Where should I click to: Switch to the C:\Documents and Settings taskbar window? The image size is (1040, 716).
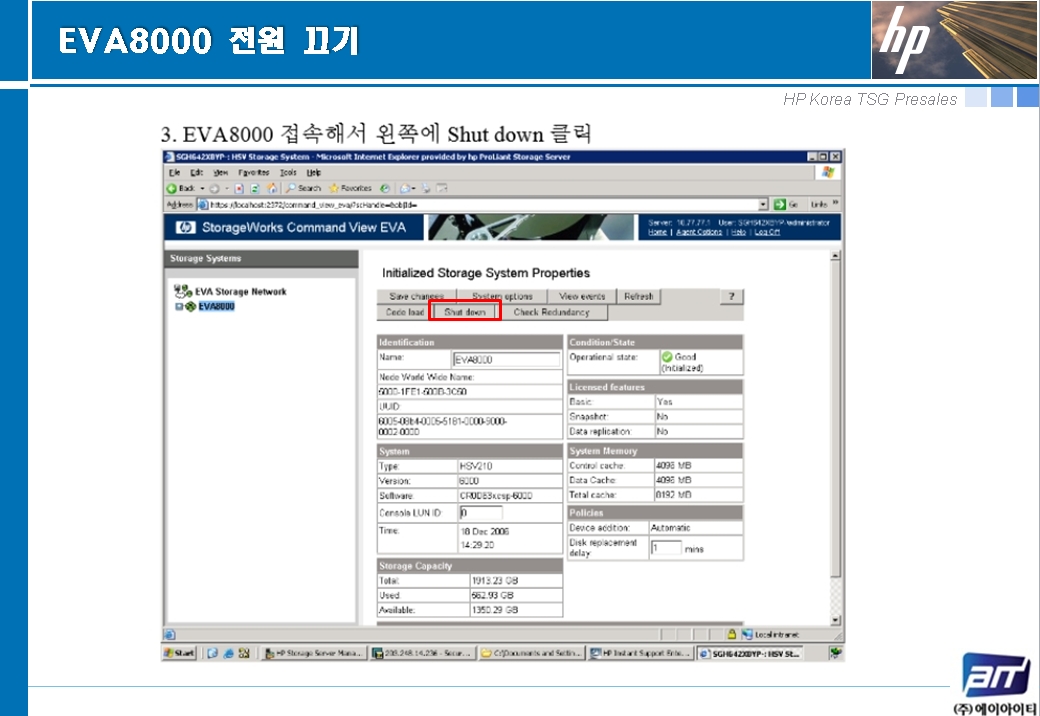pos(533,653)
